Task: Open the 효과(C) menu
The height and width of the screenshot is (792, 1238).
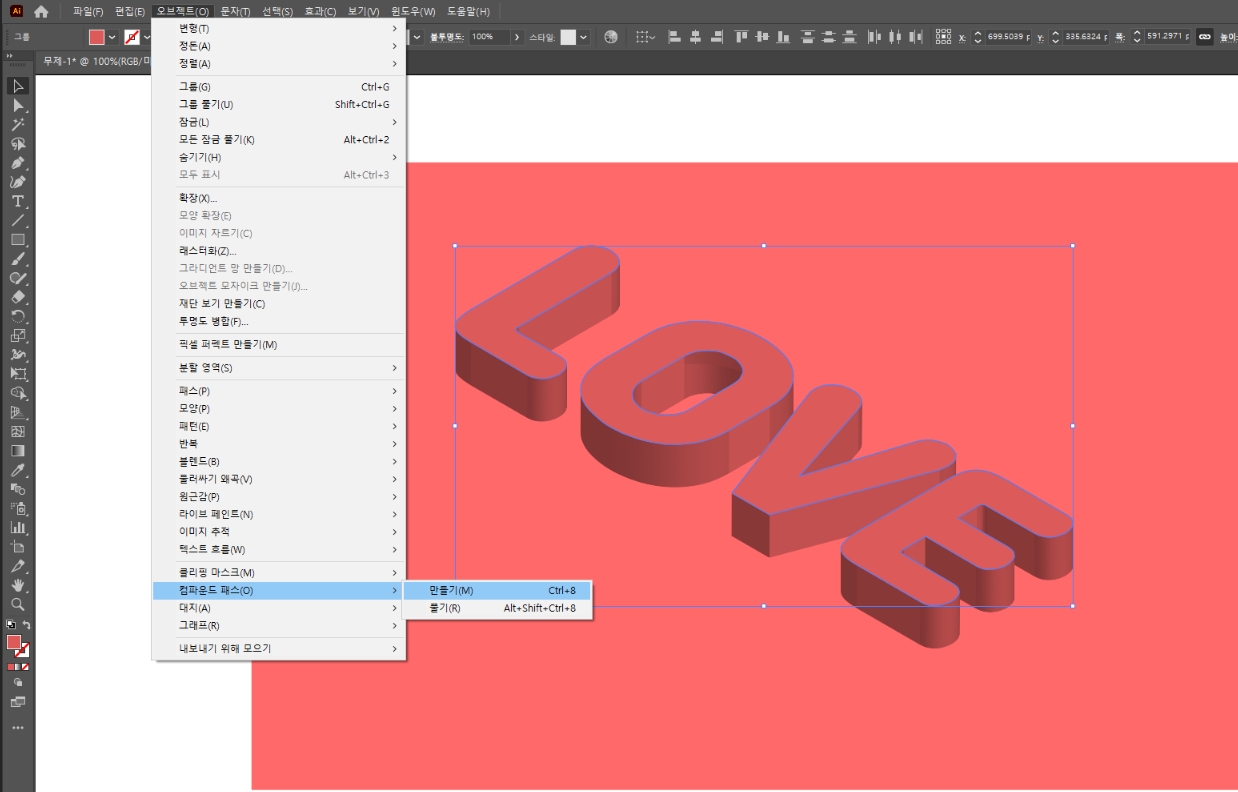Action: [x=320, y=11]
